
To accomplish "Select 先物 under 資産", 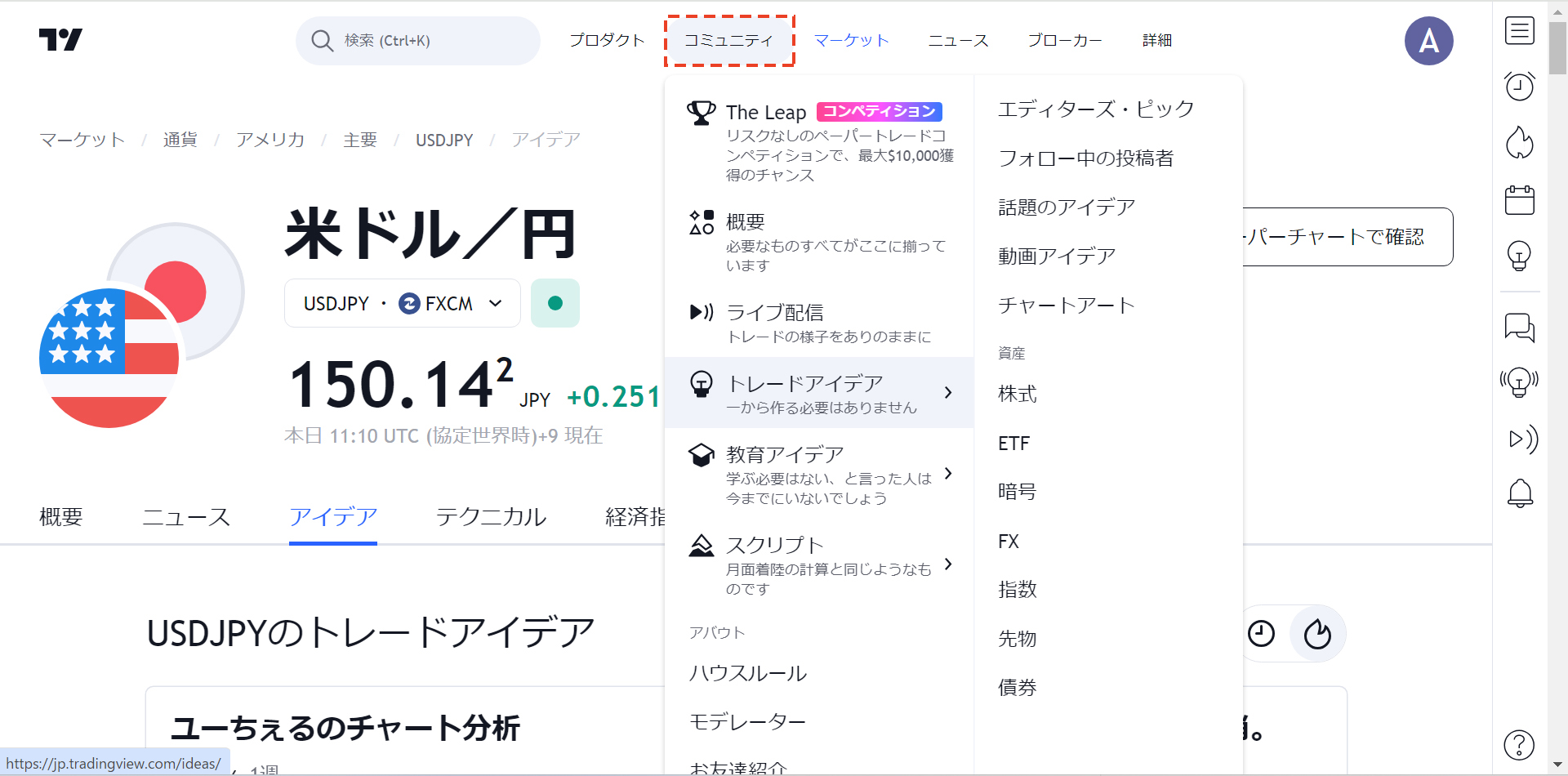I will point(1018,639).
